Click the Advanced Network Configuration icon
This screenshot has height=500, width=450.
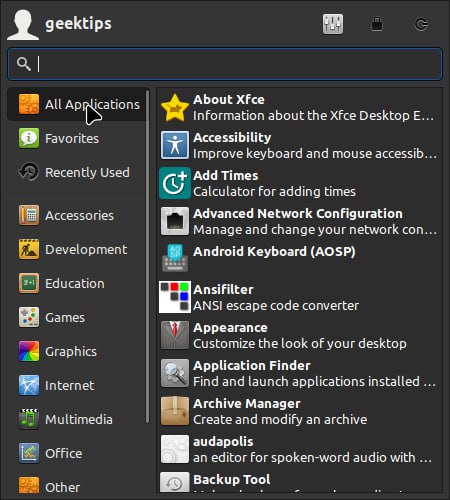[x=175, y=221]
